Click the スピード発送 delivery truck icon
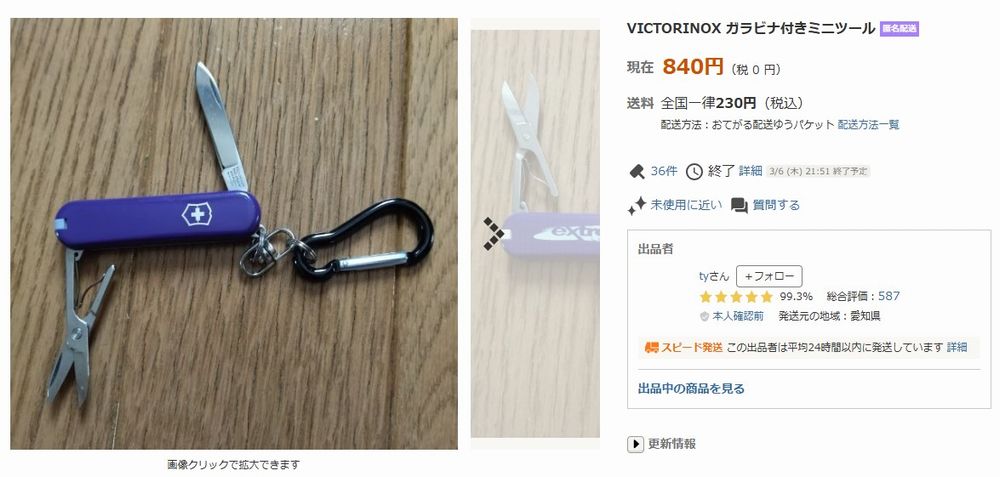Screen dimensions: 1000x477 [x=651, y=348]
